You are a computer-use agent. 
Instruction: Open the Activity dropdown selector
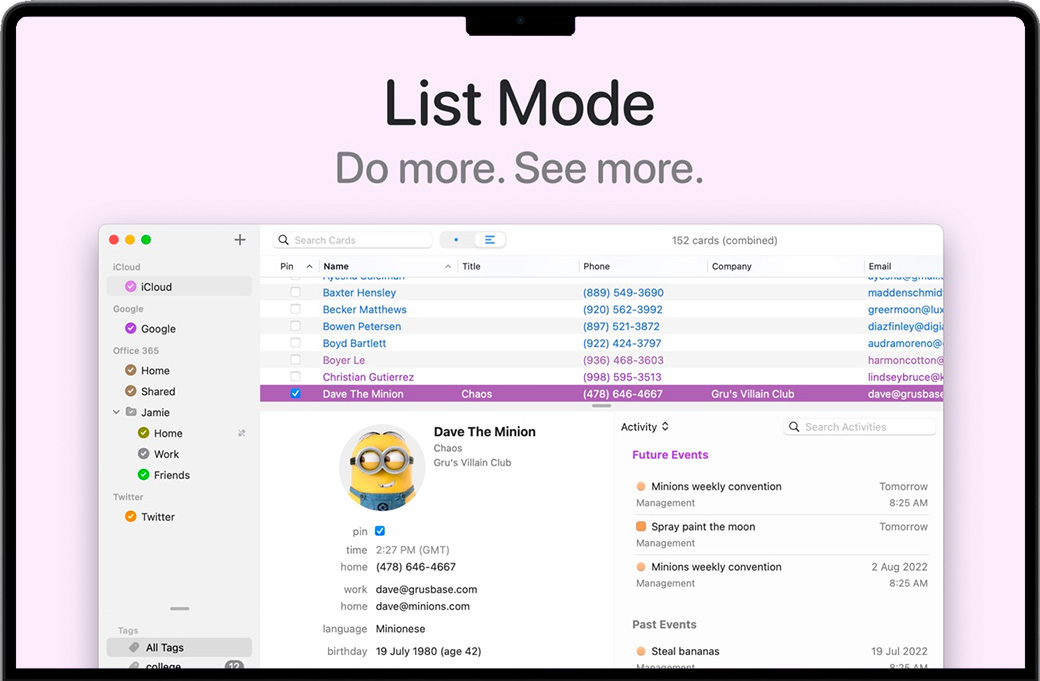pos(645,427)
